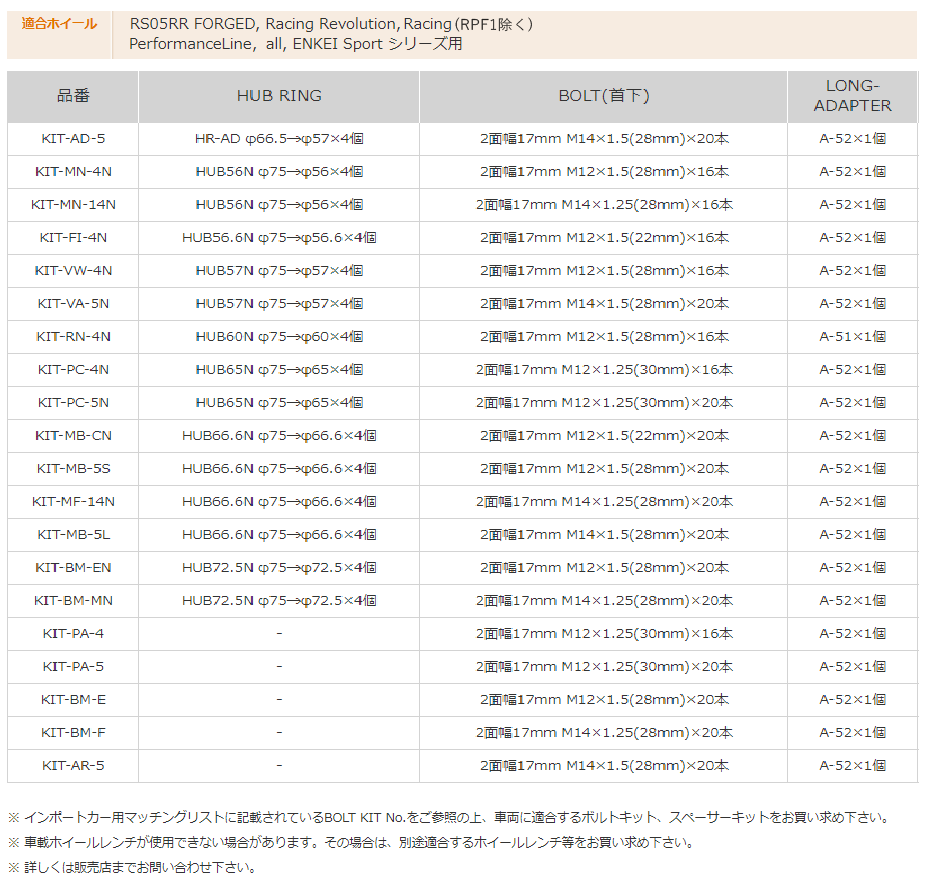
Task: Click the bolt spec in KIT-PA-4 row
Action: [604, 634]
